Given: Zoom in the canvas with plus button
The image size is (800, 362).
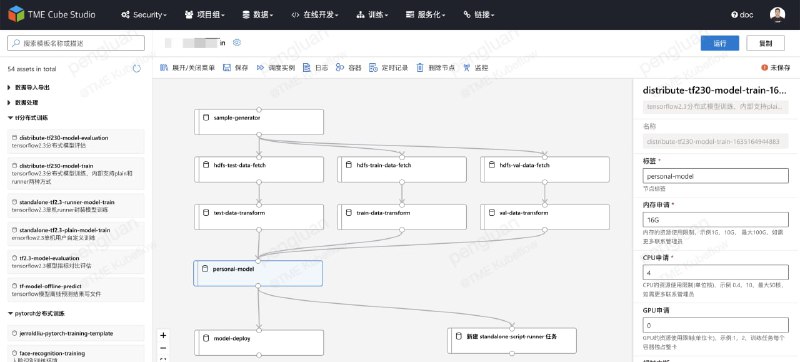Looking at the screenshot, I should click(x=163, y=335).
